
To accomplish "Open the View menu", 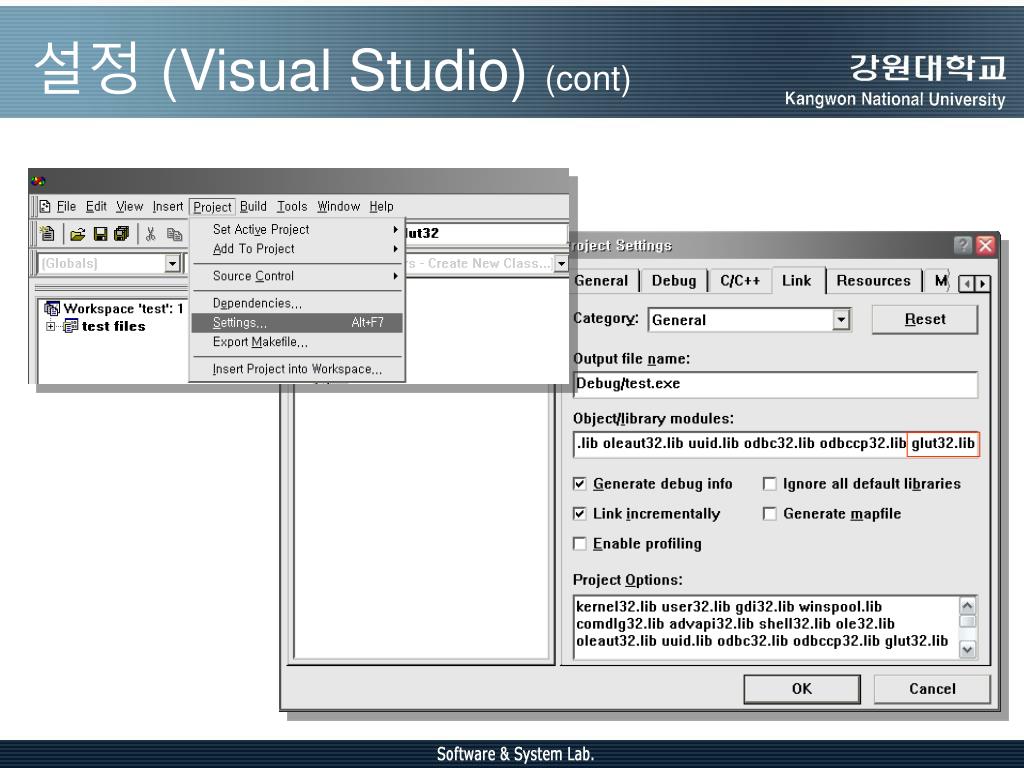I will (x=129, y=207).
